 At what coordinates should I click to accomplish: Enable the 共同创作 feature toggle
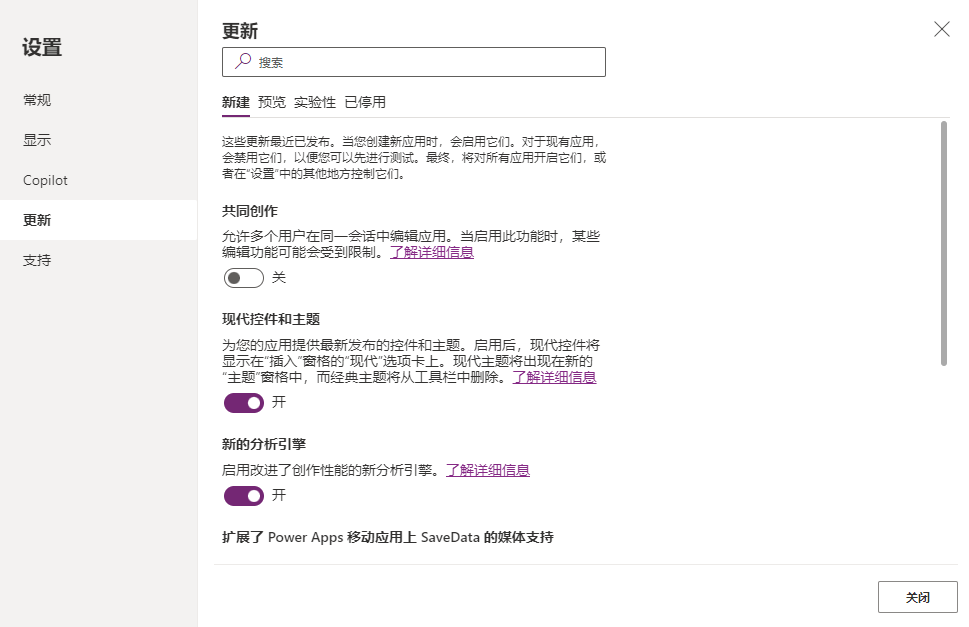pyautogui.click(x=243, y=278)
